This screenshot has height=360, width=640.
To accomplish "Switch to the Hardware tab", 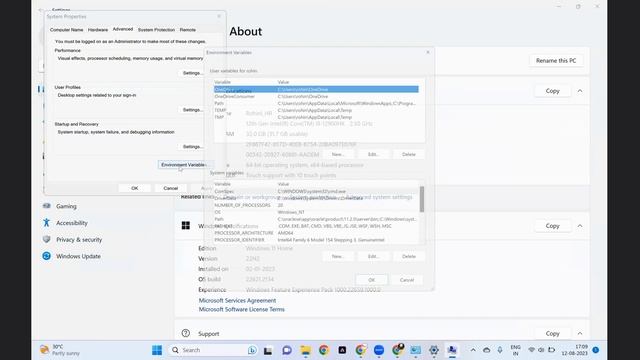I will click(98, 30).
